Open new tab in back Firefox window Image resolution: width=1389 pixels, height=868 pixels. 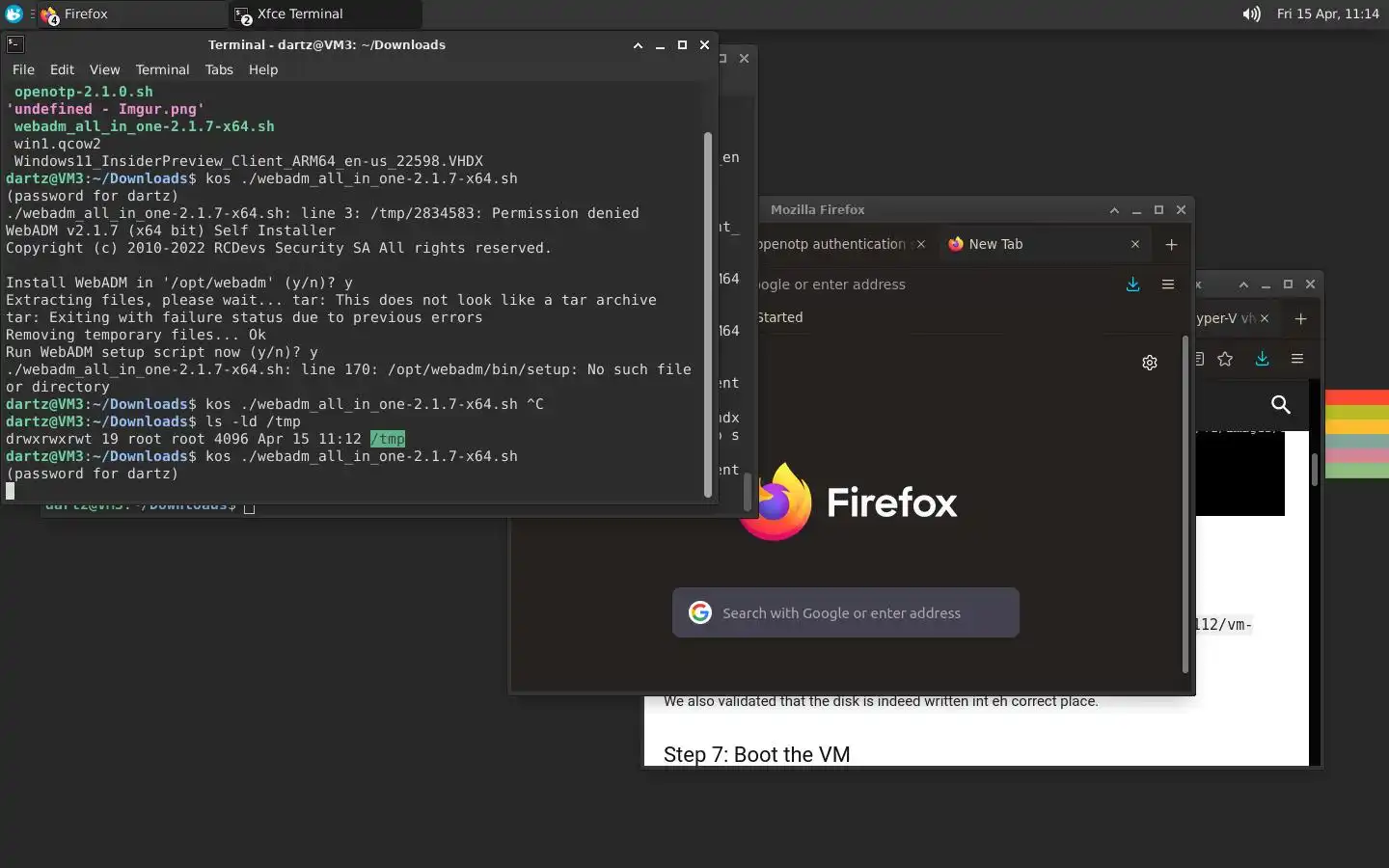(1300, 318)
